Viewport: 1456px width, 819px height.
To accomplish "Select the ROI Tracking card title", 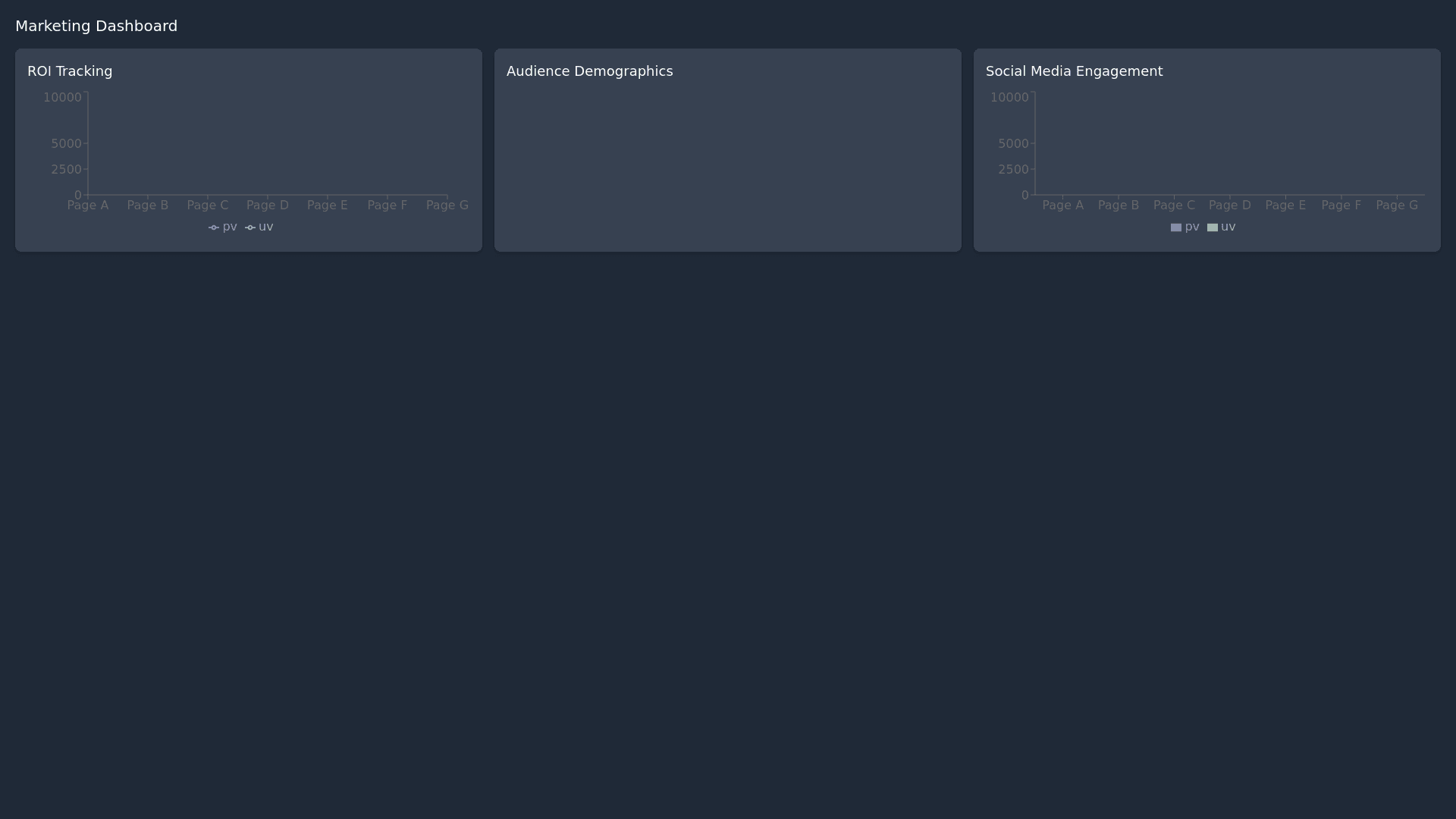I will (x=70, y=71).
